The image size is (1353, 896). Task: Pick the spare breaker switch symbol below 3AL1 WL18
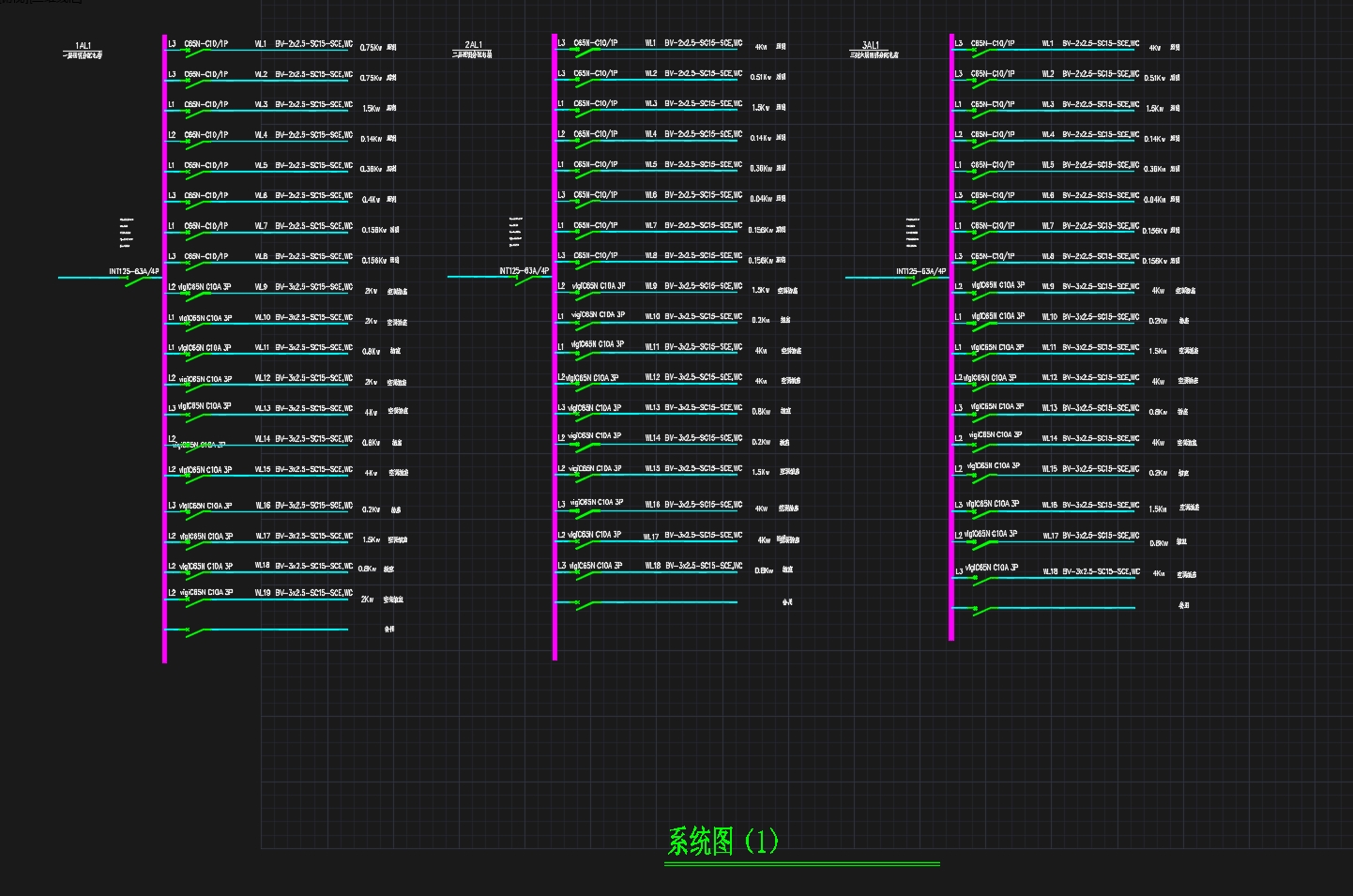tap(984, 610)
